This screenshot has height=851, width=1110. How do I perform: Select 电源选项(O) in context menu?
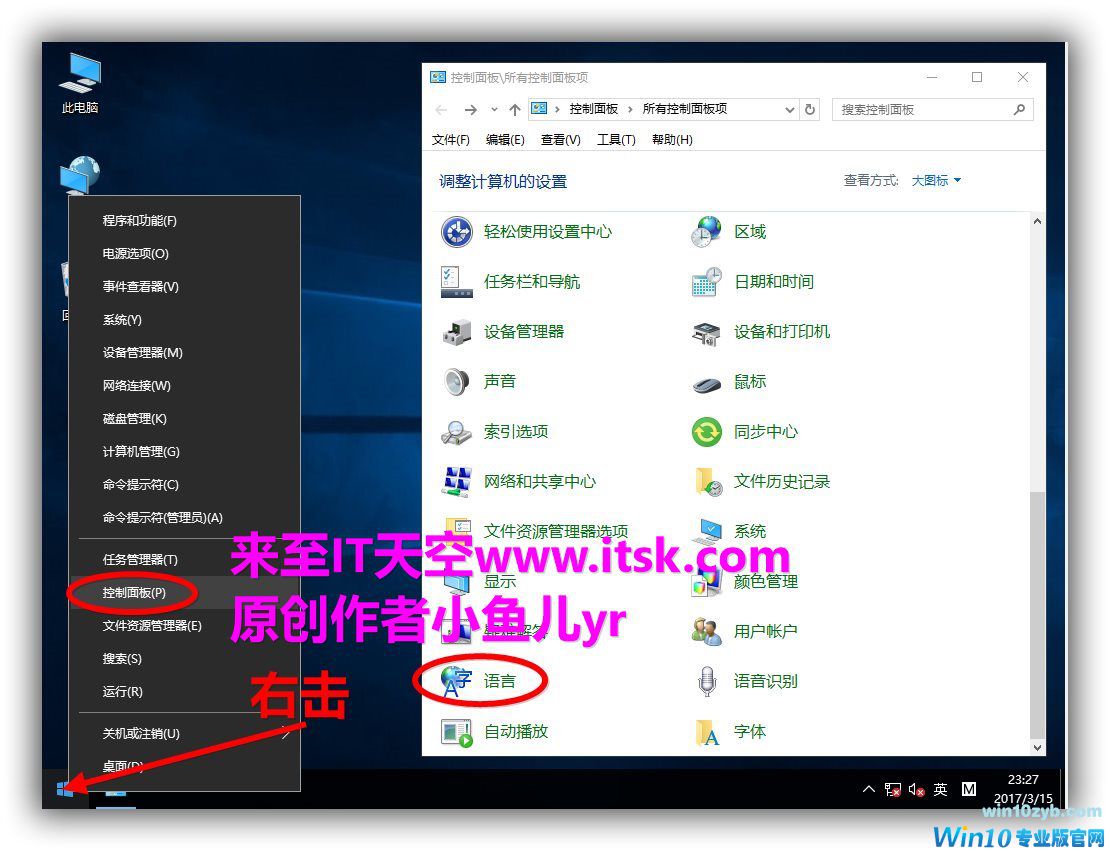pyautogui.click(x=184, y=253)
